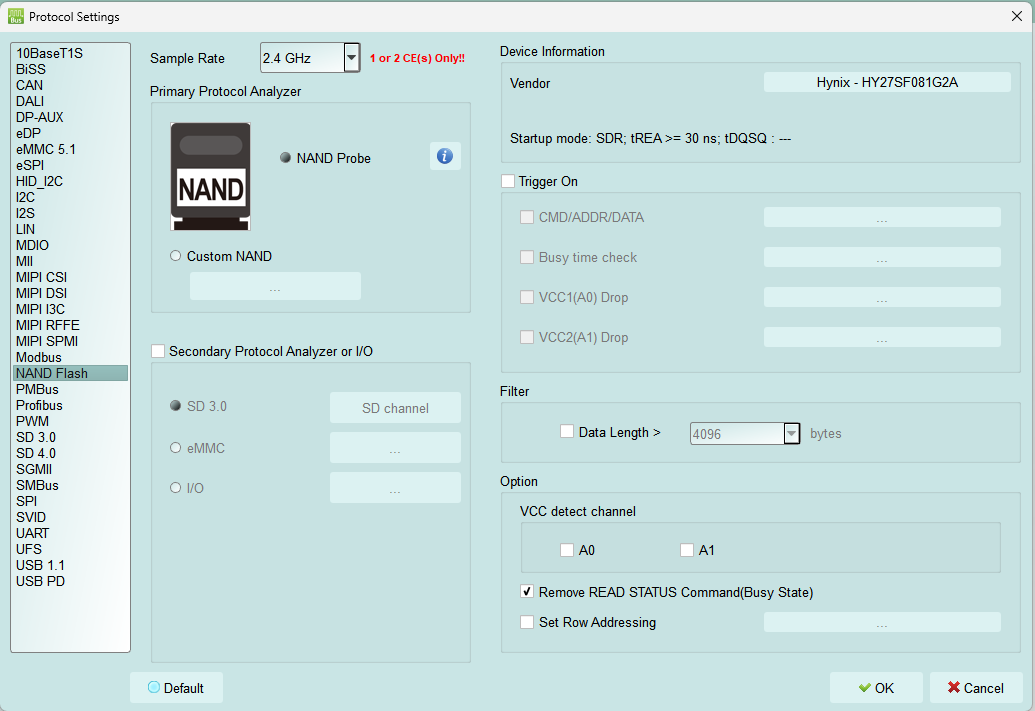Select MIPI I3C protocol in list

tap(71, 309)
